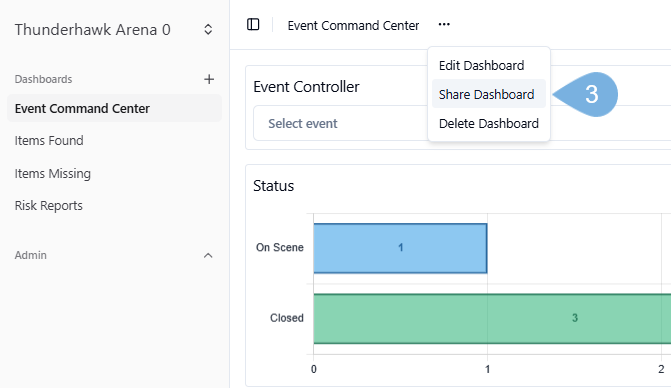Open the Items Missing dashboard
This screenshot has width=671, height=388.
[53, 173]
